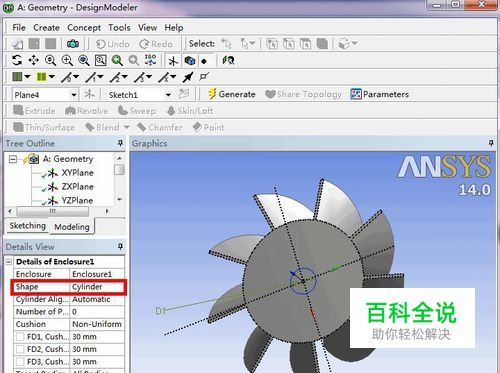Select the body selection filter
This screenshot has width=500, height=373.
(322, 44)
